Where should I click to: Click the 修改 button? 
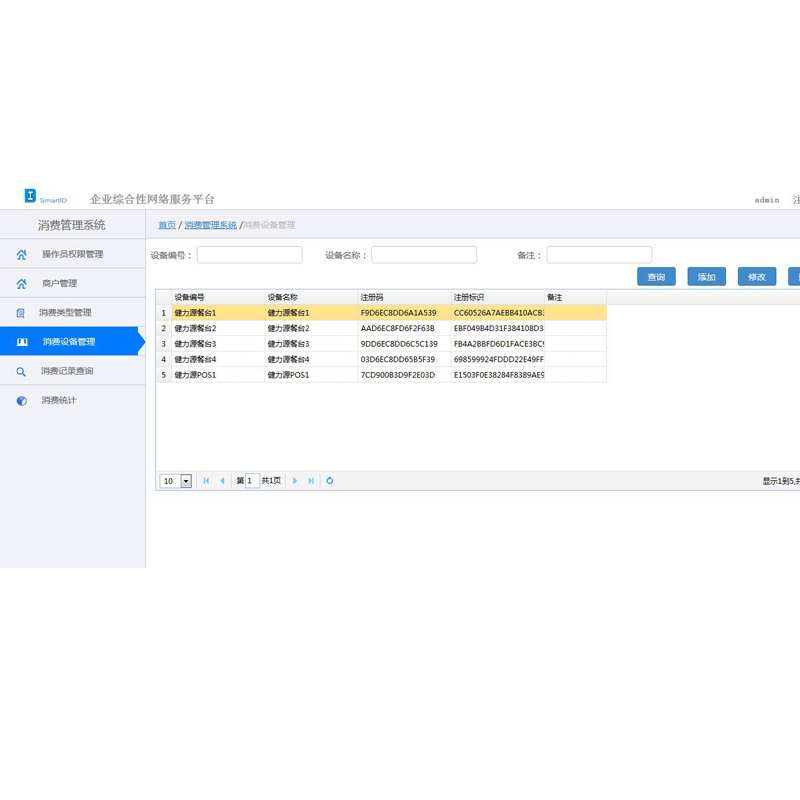(757, 277)
